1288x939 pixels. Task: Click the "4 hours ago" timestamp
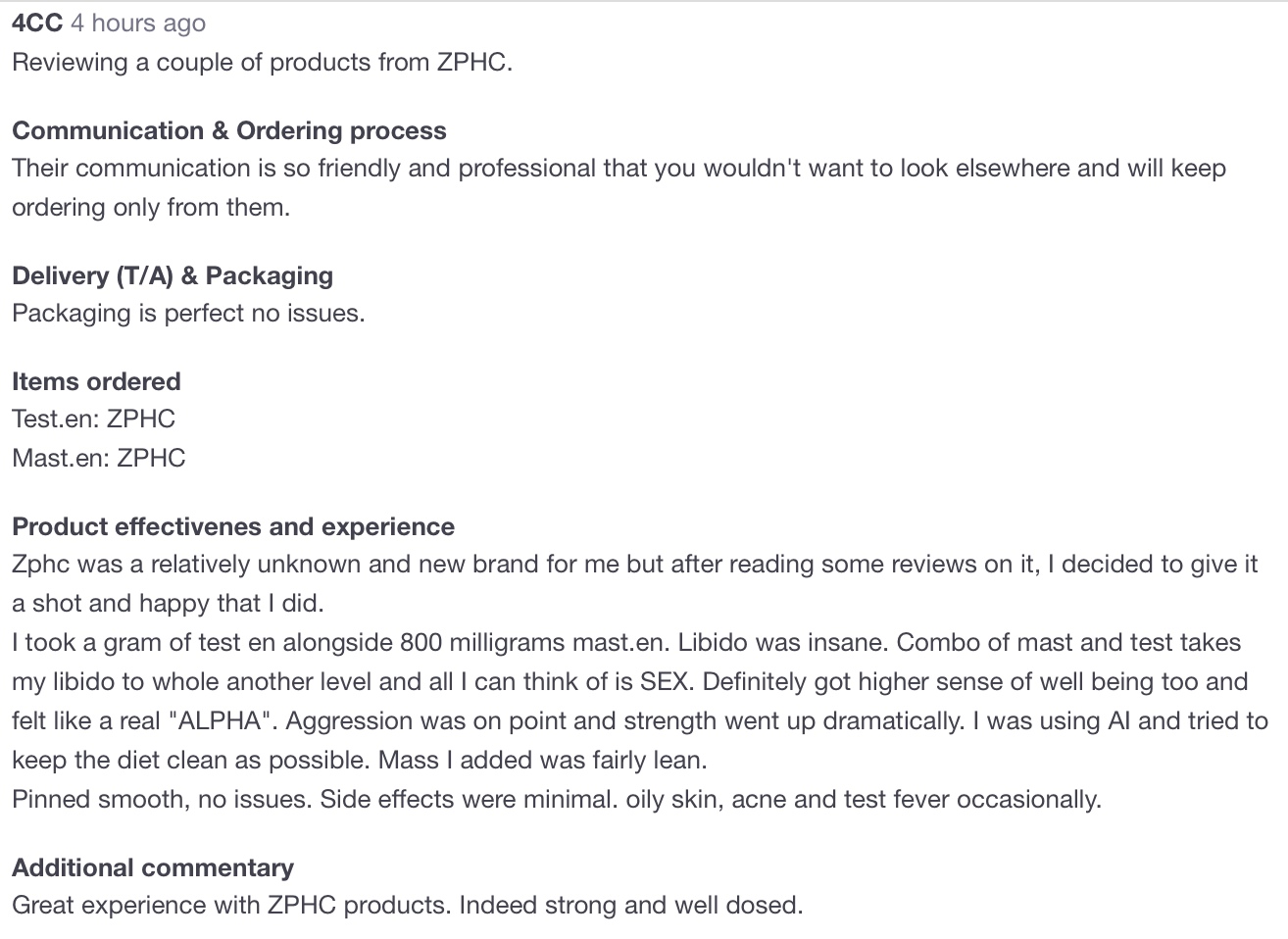[x=138, y=24]
